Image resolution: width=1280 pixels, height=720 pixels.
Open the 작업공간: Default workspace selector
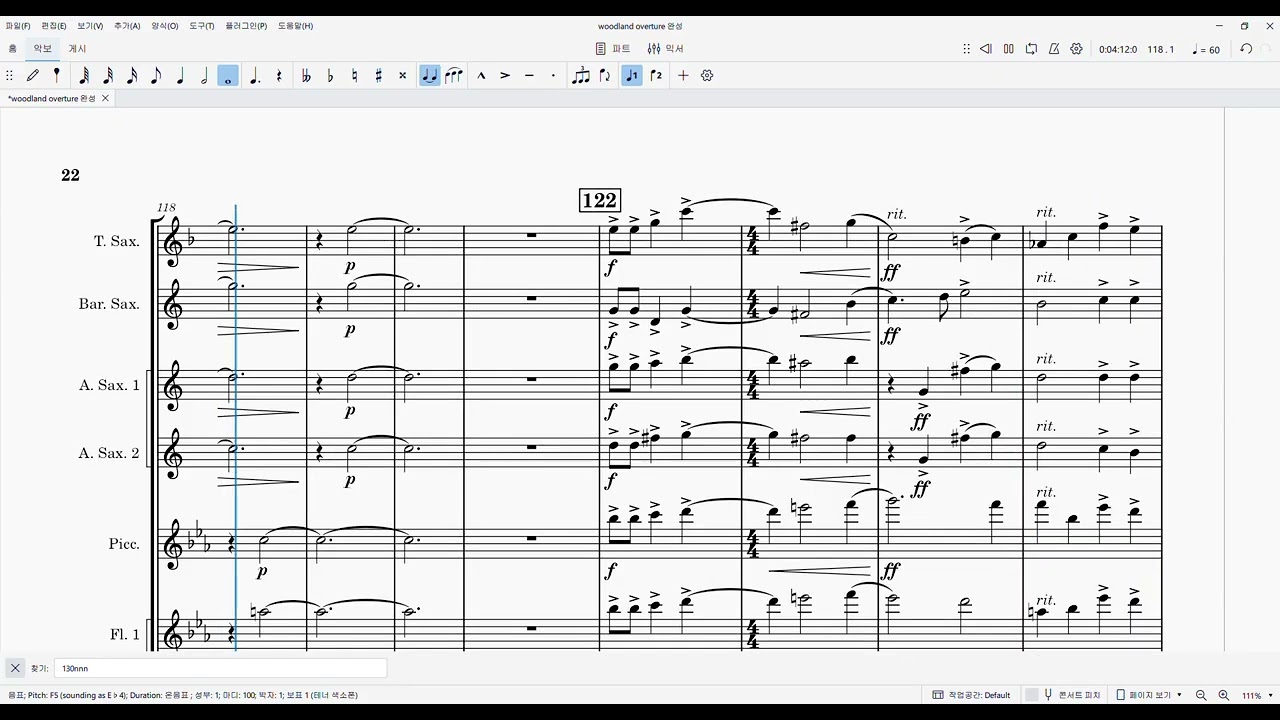click(971, 695)
